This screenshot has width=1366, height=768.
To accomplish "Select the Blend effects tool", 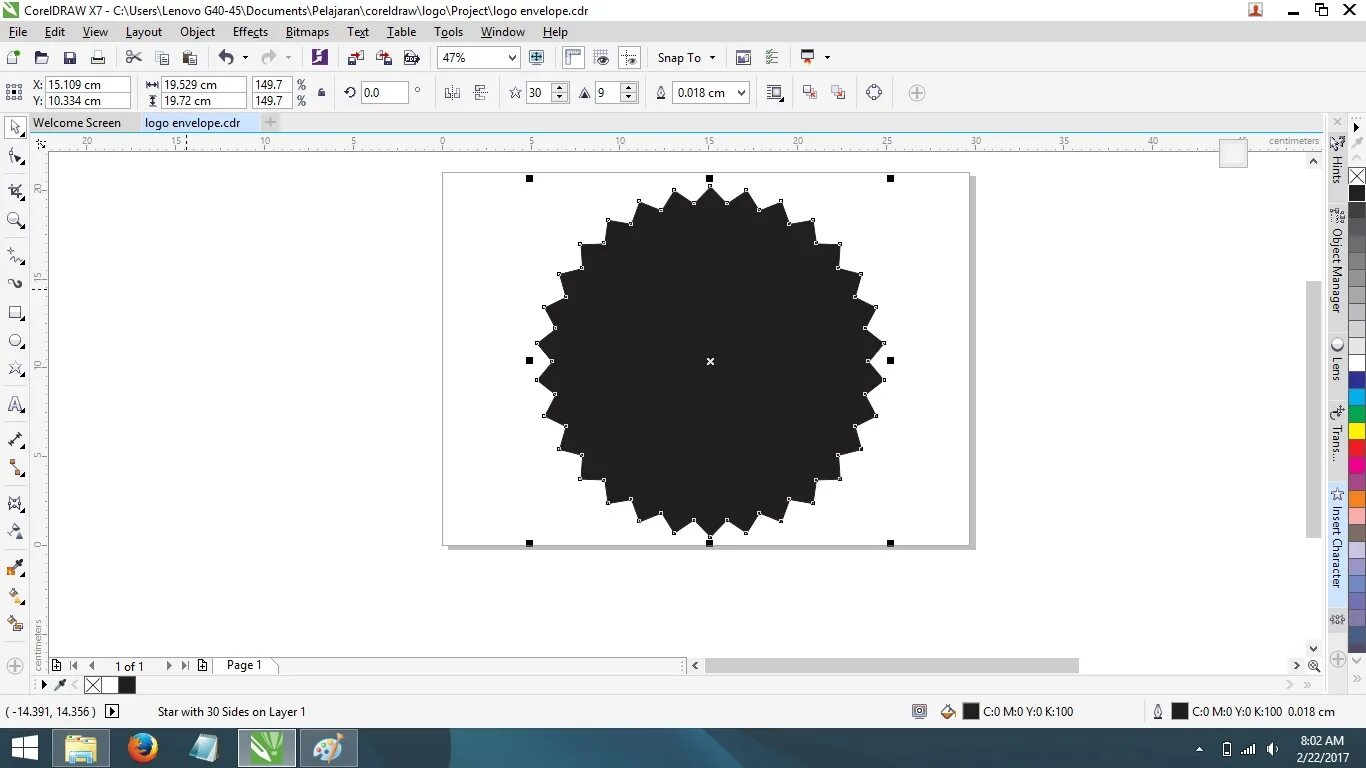I will (x=16, y=503).
